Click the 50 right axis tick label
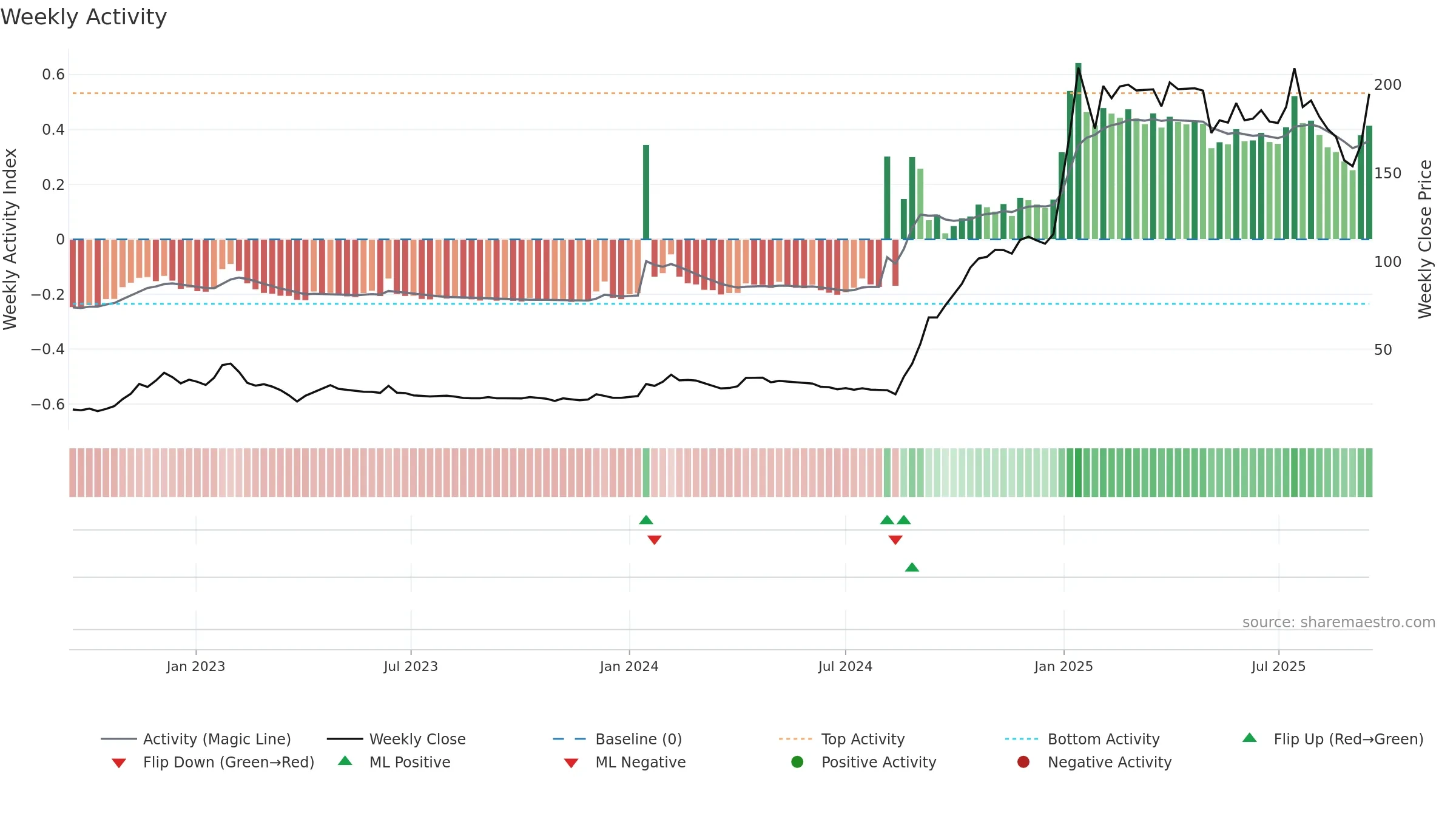Image resolution: width=1456 pixels, height=819 pixels. tap(1383, 349)
